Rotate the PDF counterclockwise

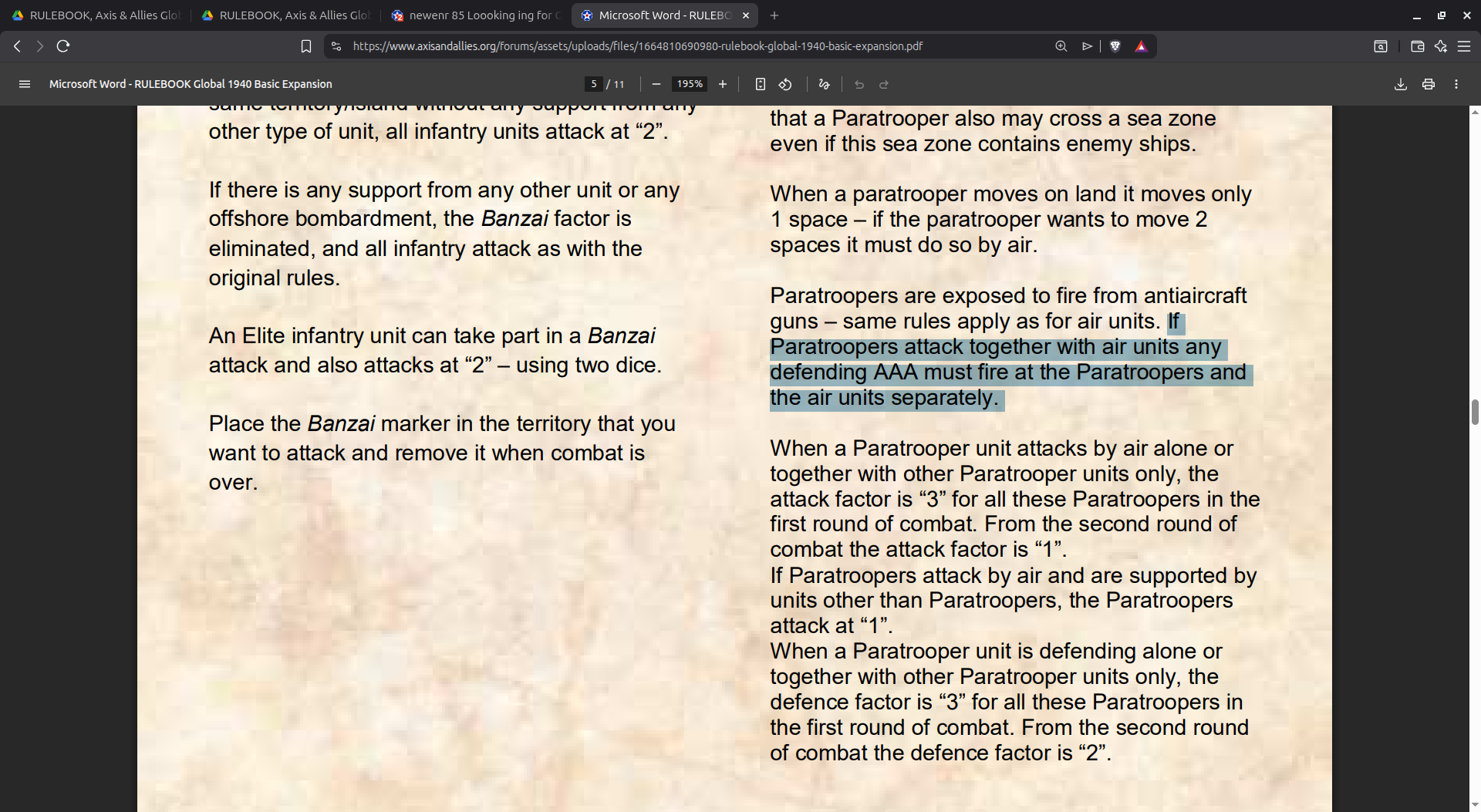coord(786,84)
